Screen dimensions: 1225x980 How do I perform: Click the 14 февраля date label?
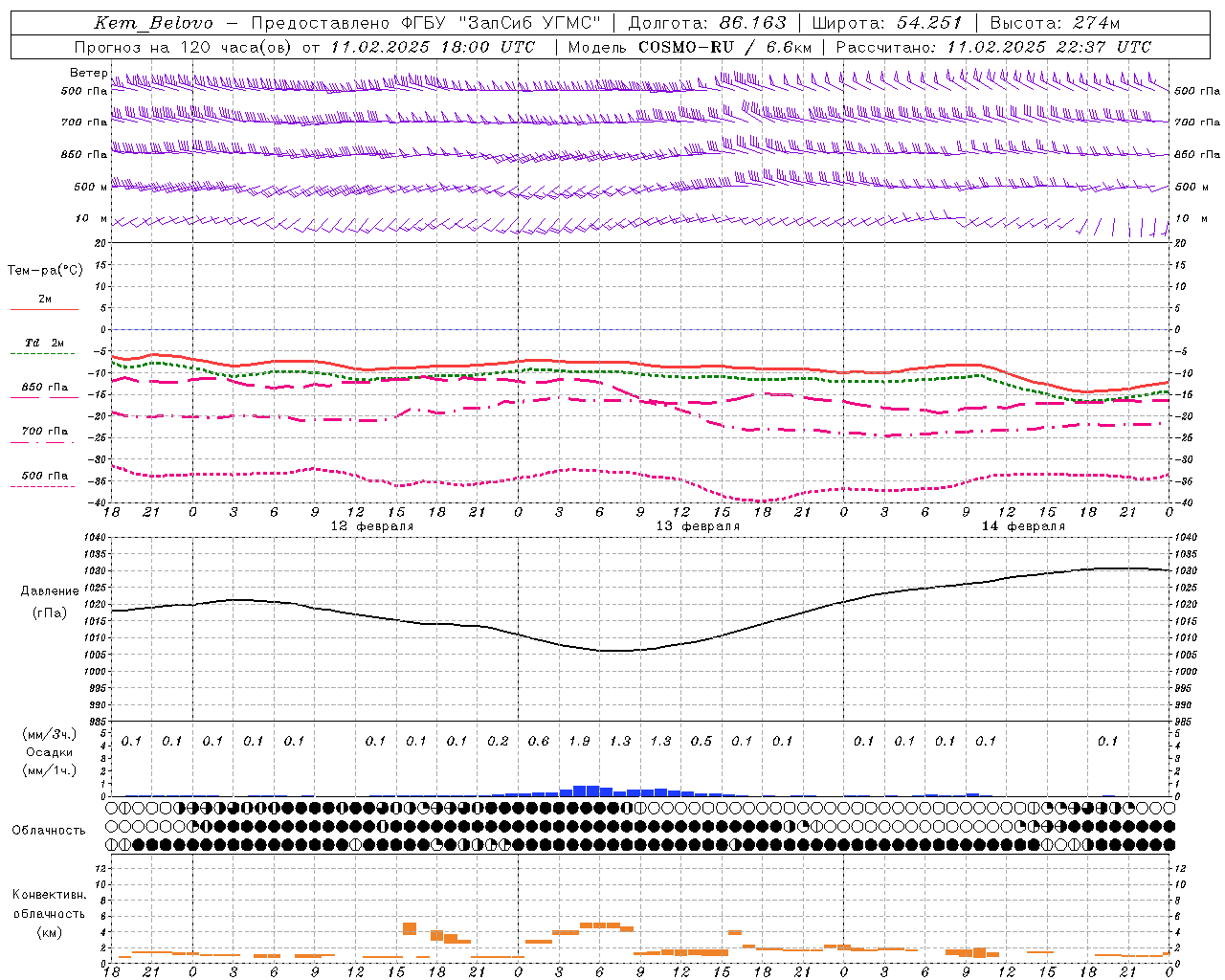1023,526
